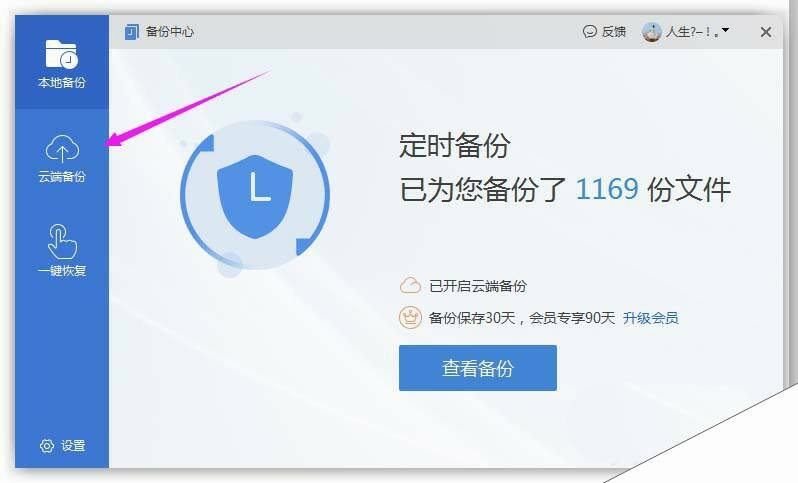Click the 1169 backed-up files count
The height and width of the screenshot is (483, 798).
pyautogui.click(x=607, y=189)
